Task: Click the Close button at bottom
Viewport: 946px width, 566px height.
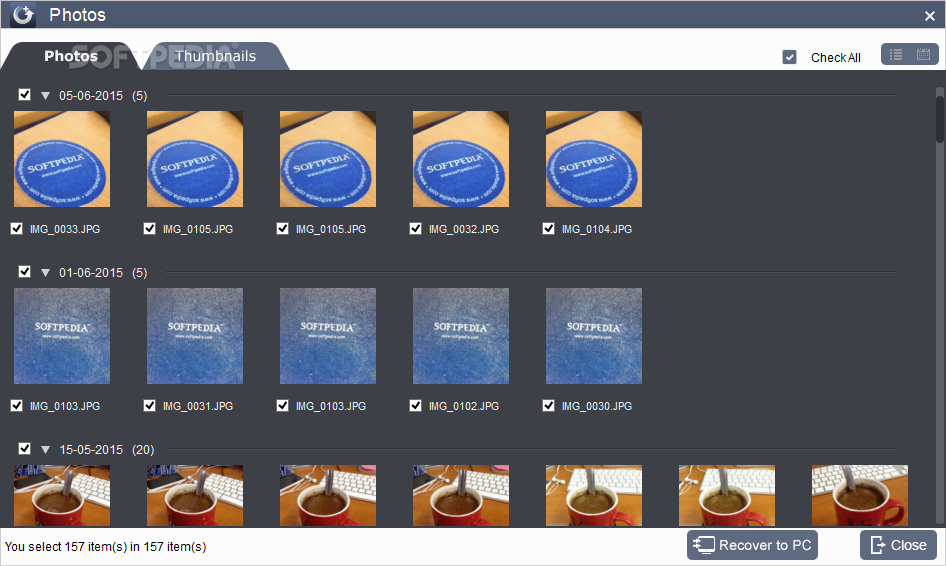Action: (898, 545)
